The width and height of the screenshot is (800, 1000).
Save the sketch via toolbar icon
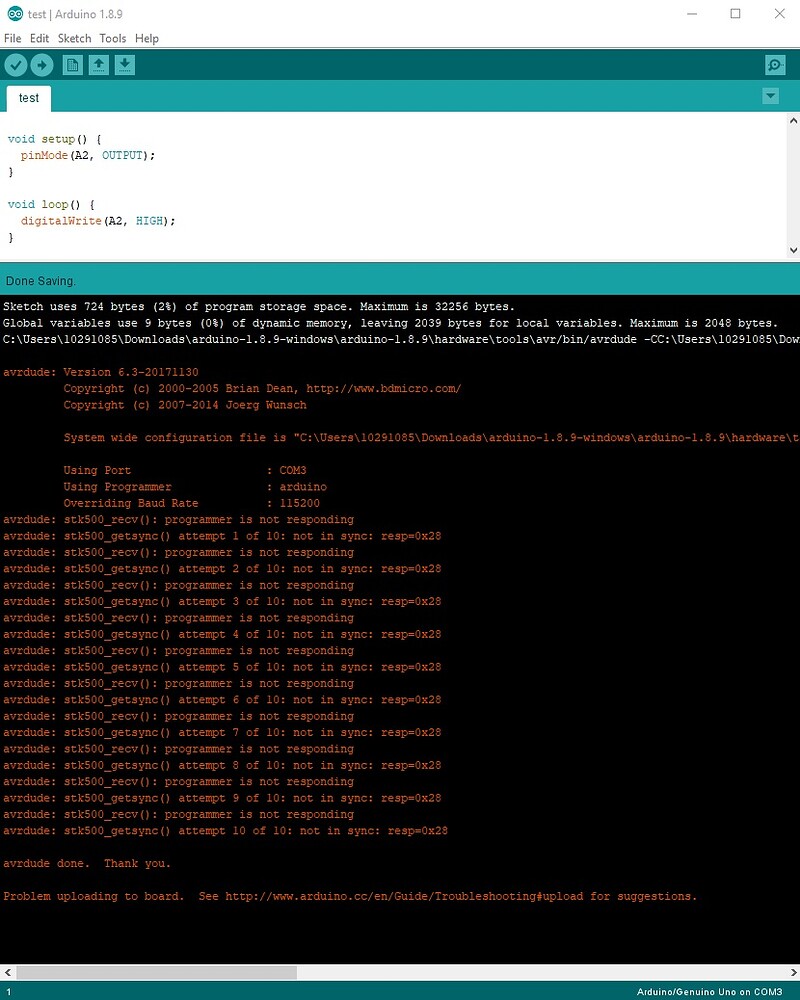coord(124,64)
